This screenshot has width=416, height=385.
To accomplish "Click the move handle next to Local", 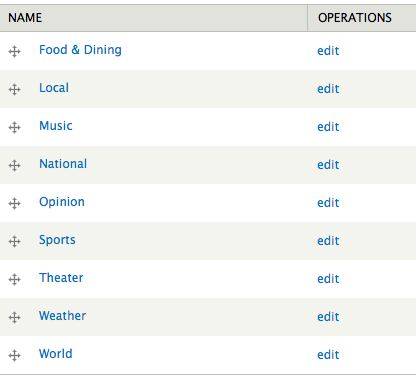I will coord(14,90).
